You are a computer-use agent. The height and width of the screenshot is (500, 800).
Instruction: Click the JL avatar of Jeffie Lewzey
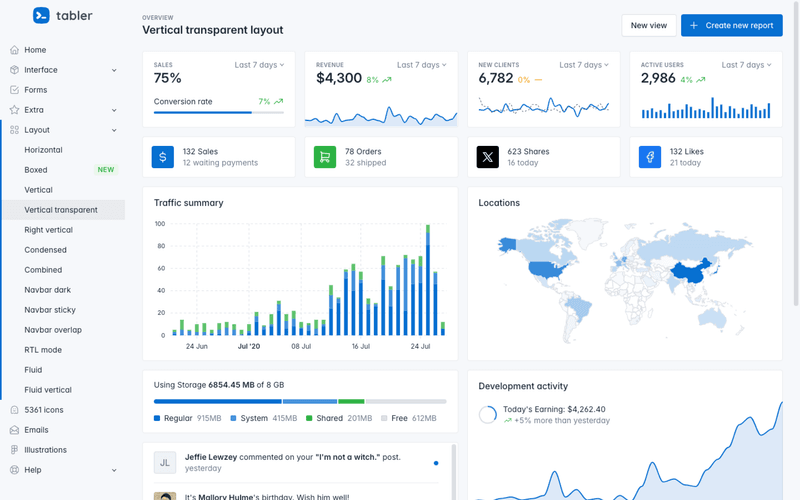point(165,463)
